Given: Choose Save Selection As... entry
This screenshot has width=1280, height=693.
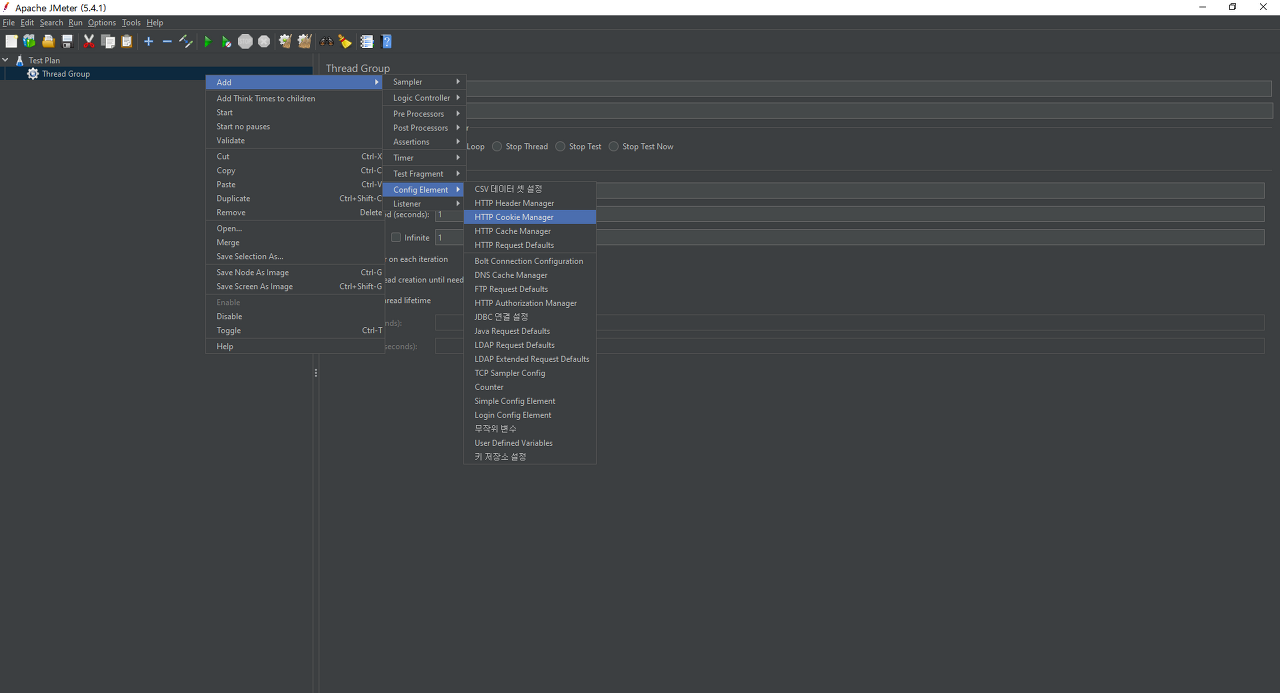Looking at the screenshot, I should click(295, 256).
